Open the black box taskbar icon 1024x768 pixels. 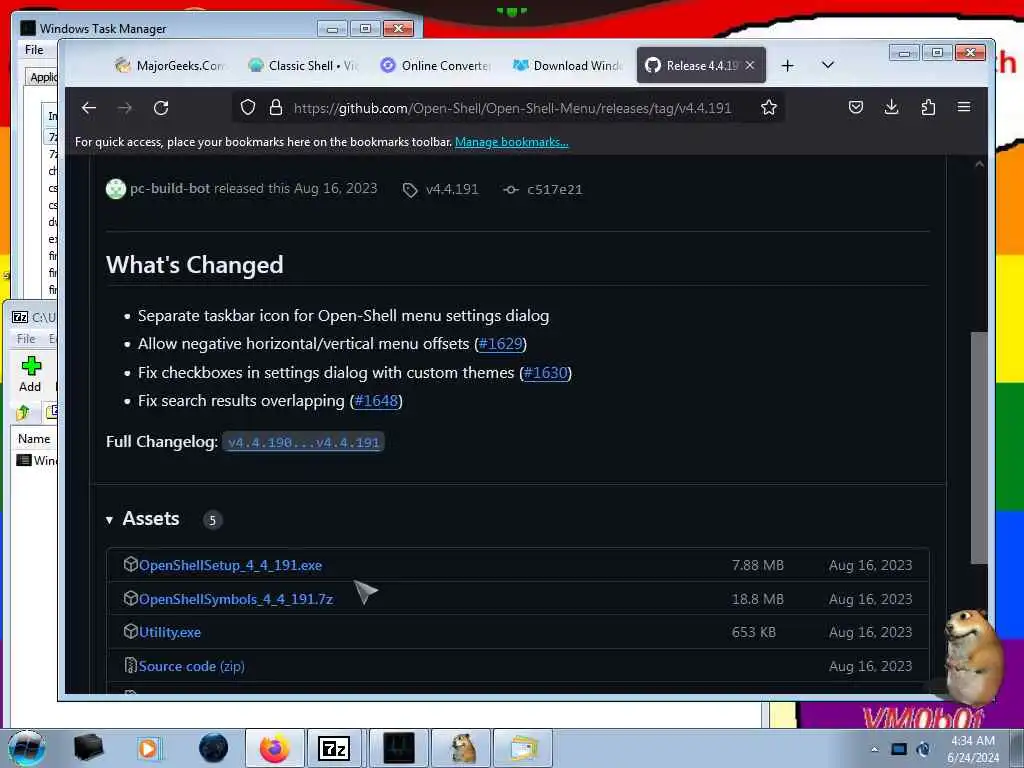[88, 748]
